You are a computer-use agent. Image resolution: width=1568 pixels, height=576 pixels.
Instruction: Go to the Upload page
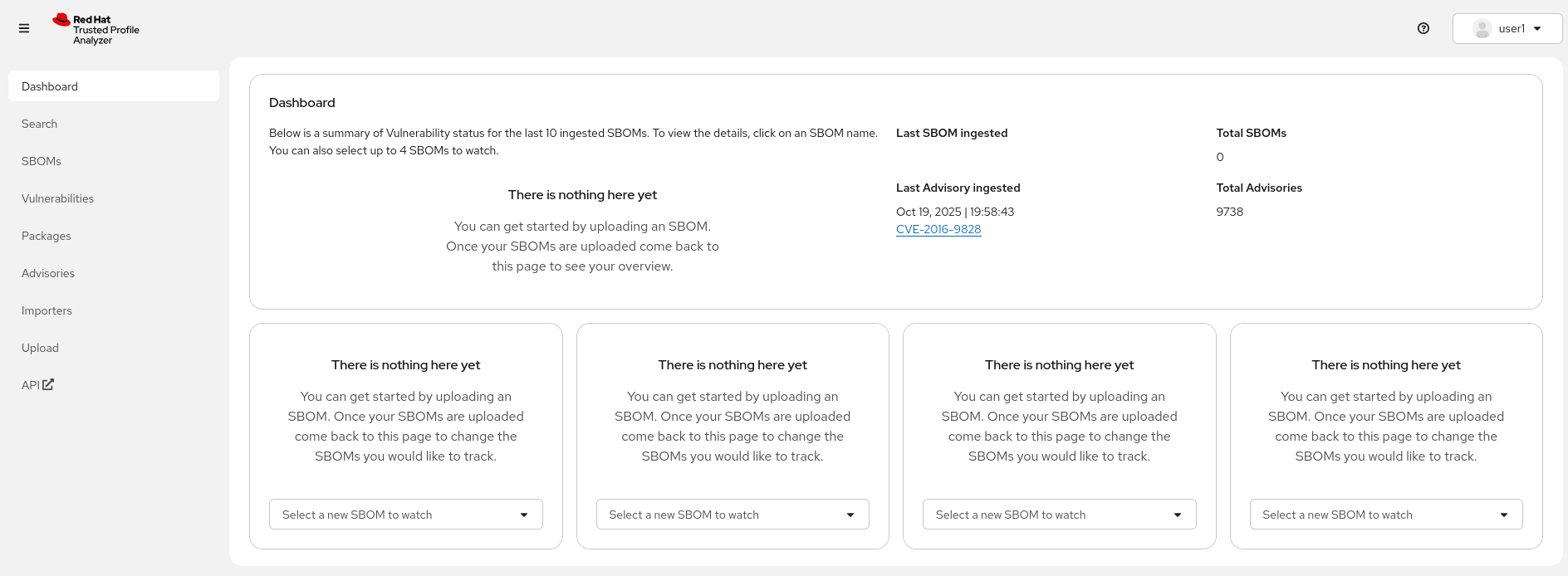coord(41,348)
